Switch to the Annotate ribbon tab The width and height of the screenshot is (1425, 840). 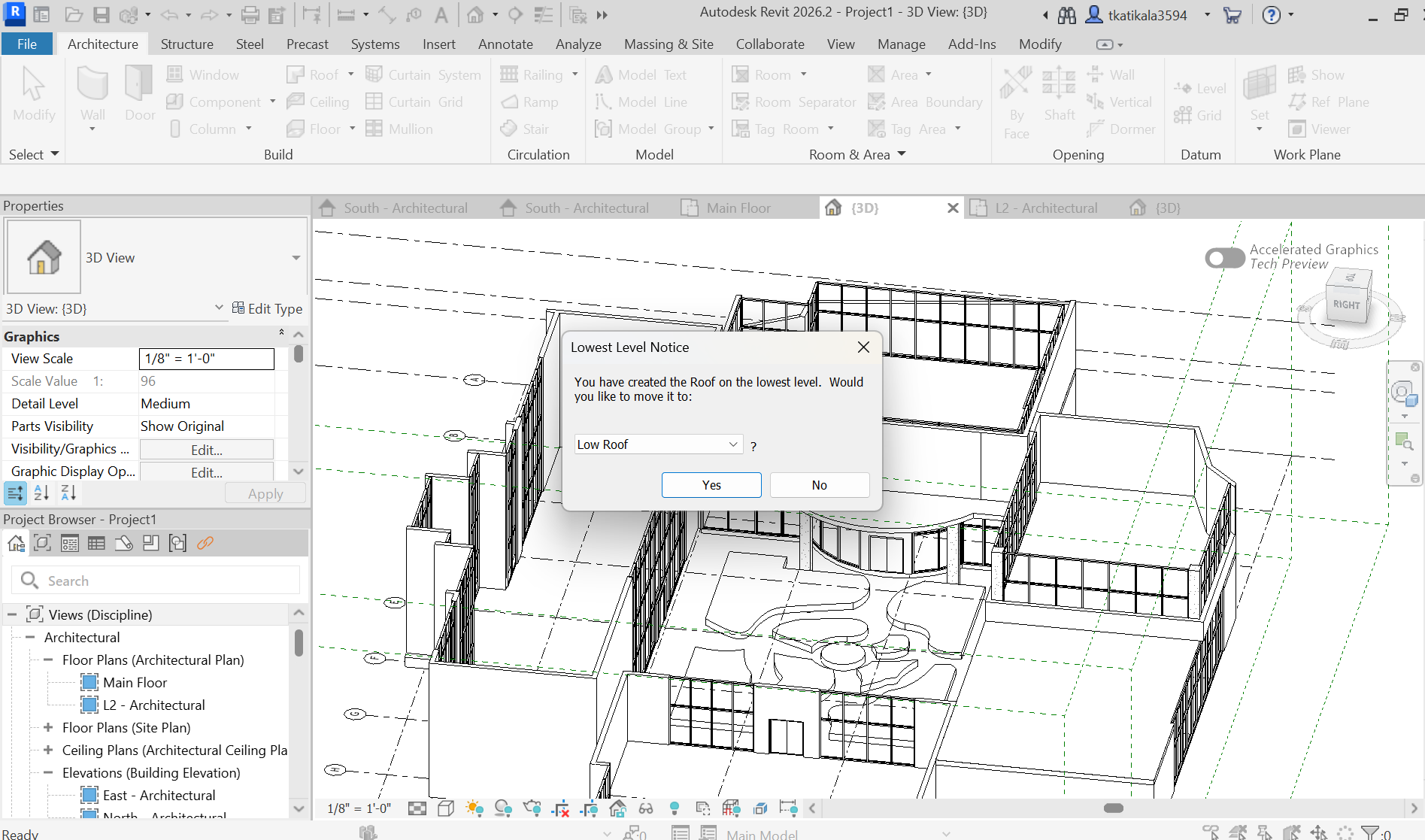505,44
